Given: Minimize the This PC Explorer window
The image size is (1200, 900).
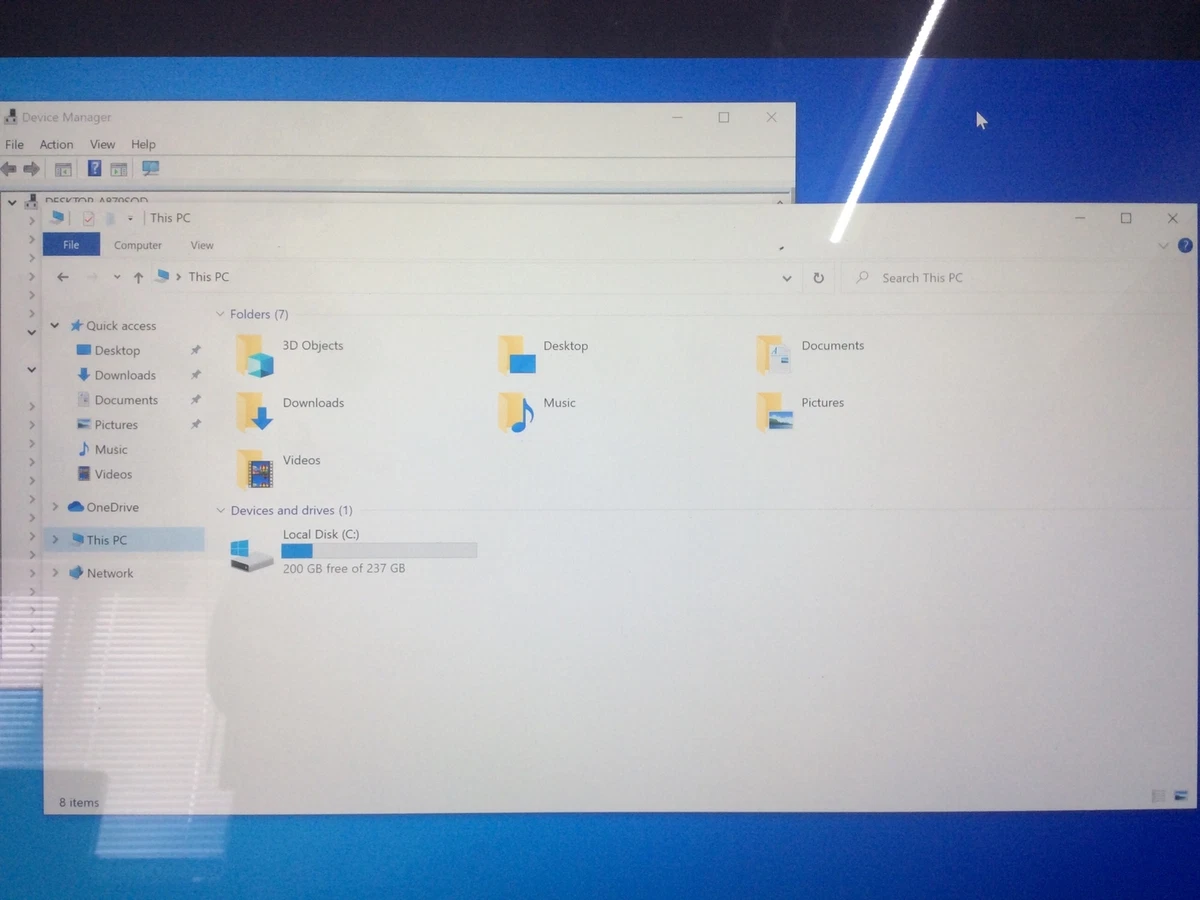Looking at the screenshot, I should point(1080,218).
